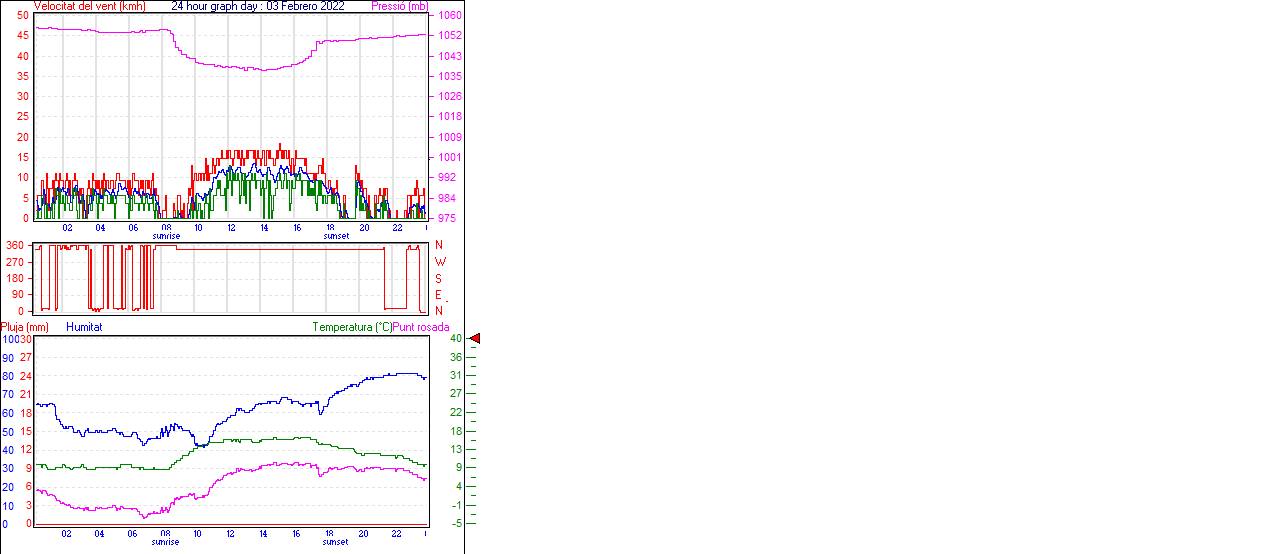The height and width of the screenshot is (554, 1280).
Task: Click the blue 'Humitat' legend label
Action: [x=84, y=327]
